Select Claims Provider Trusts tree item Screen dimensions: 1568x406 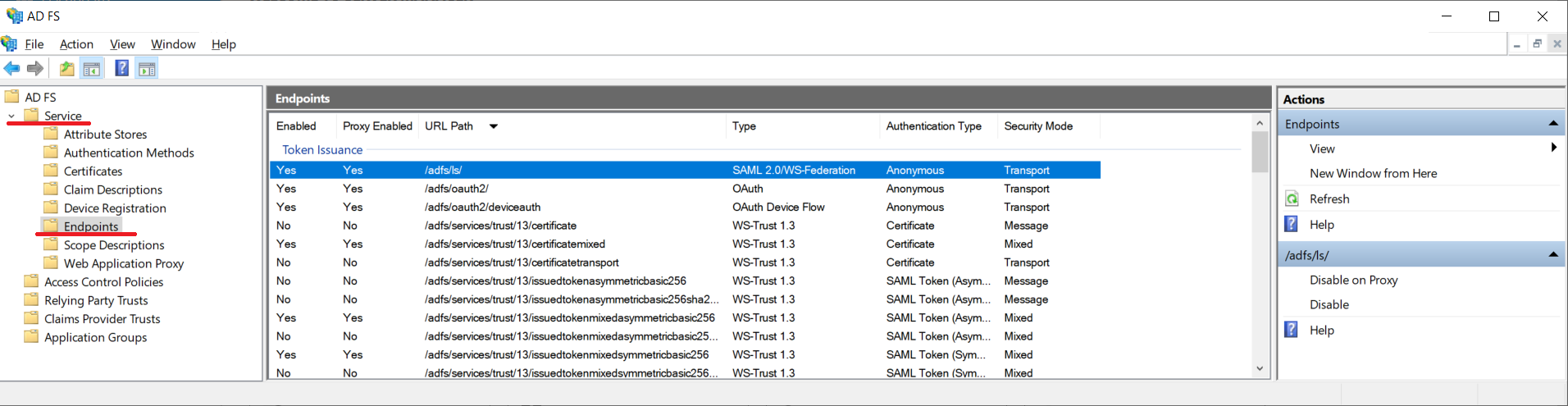[x=103, y=319]
